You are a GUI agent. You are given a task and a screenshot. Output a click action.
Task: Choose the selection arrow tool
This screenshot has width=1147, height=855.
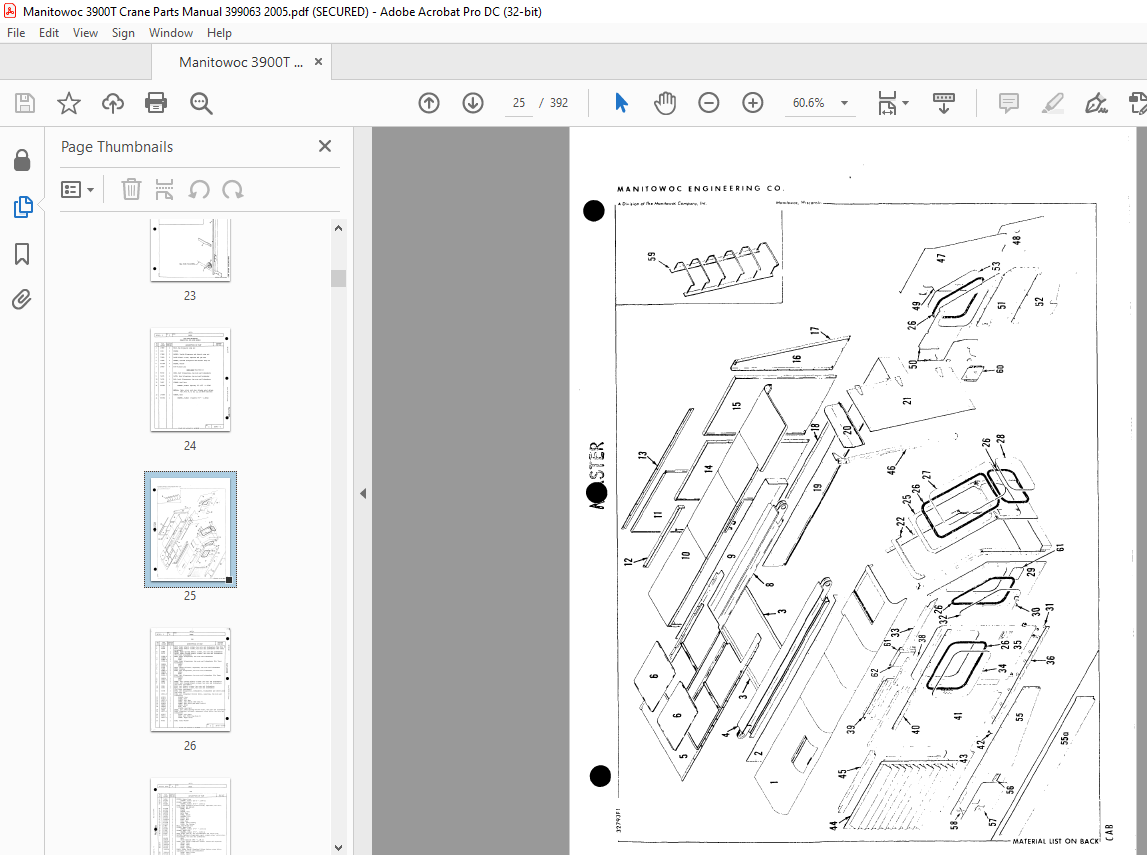(621, 103)
